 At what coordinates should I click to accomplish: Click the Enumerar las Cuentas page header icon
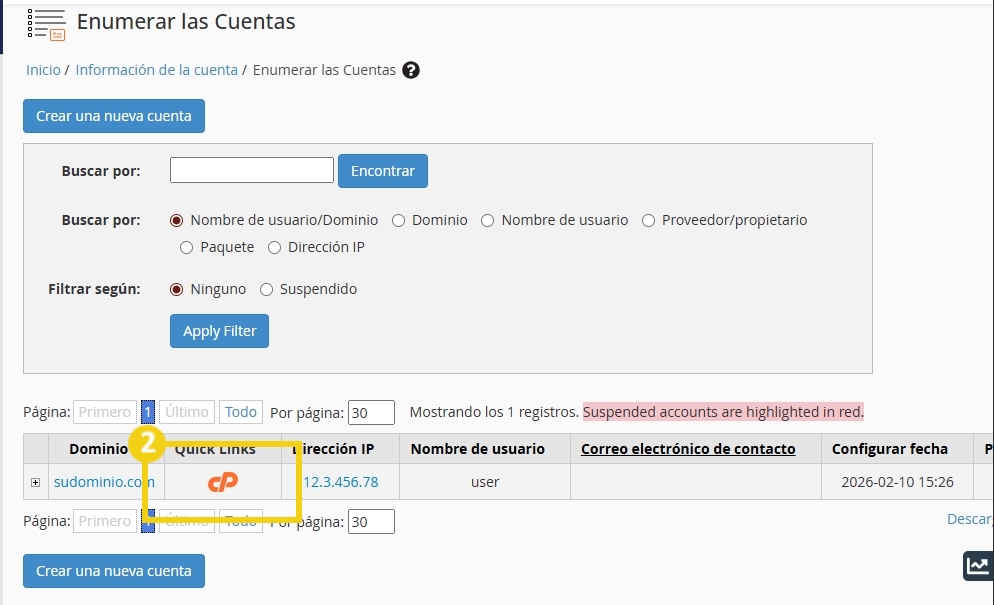pos(47,22)
